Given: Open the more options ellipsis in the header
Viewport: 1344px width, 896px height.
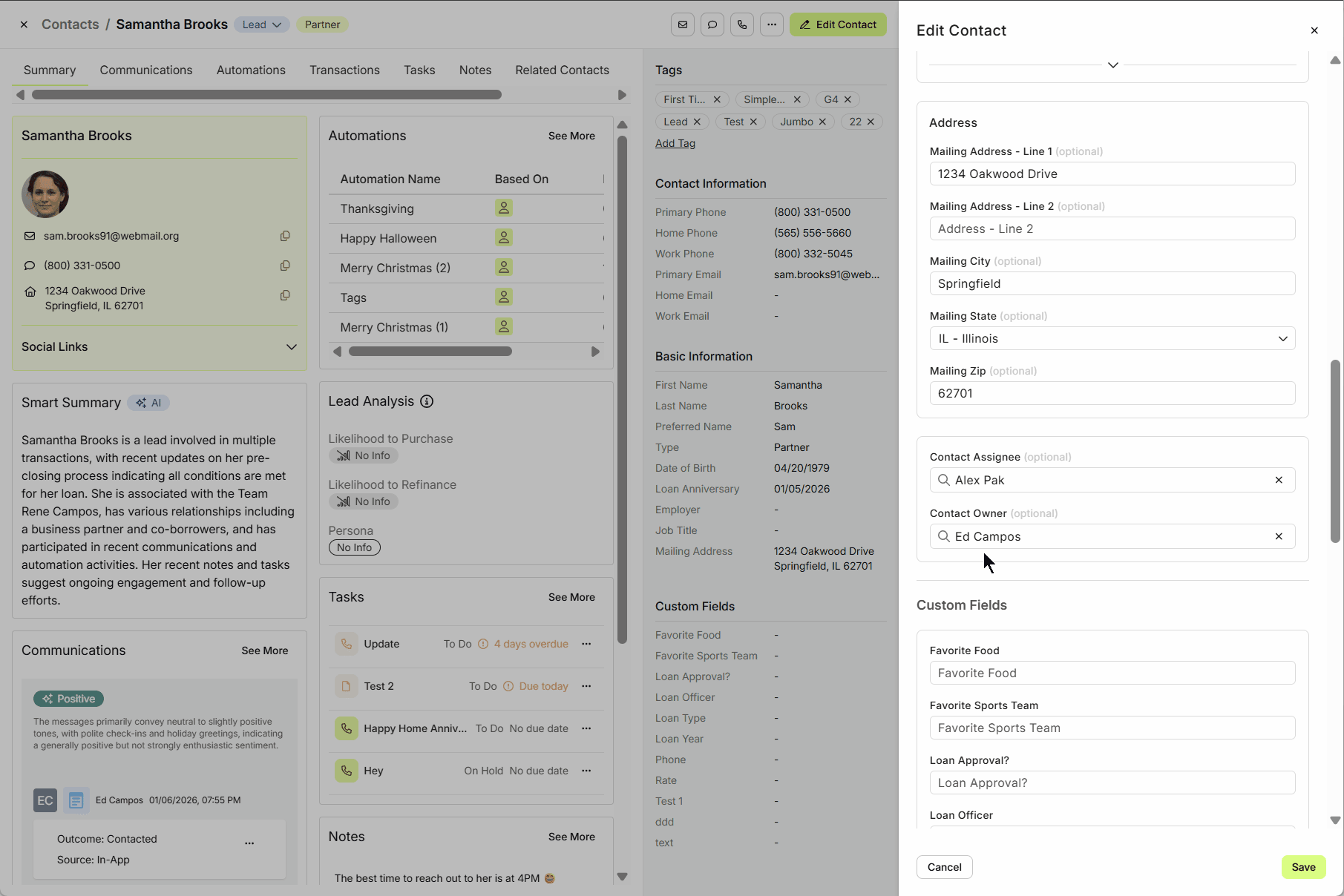Looking at the screenshot, I should click(772, 24).
